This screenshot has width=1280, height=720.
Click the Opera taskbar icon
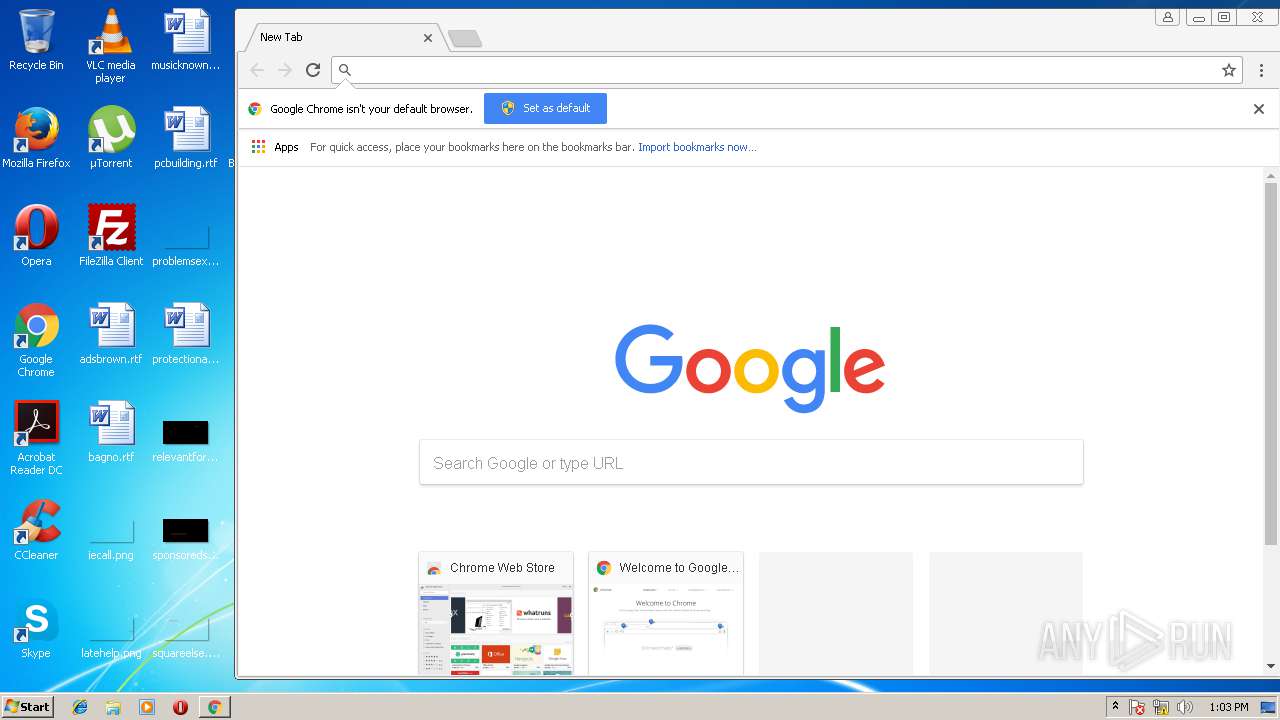180,707
